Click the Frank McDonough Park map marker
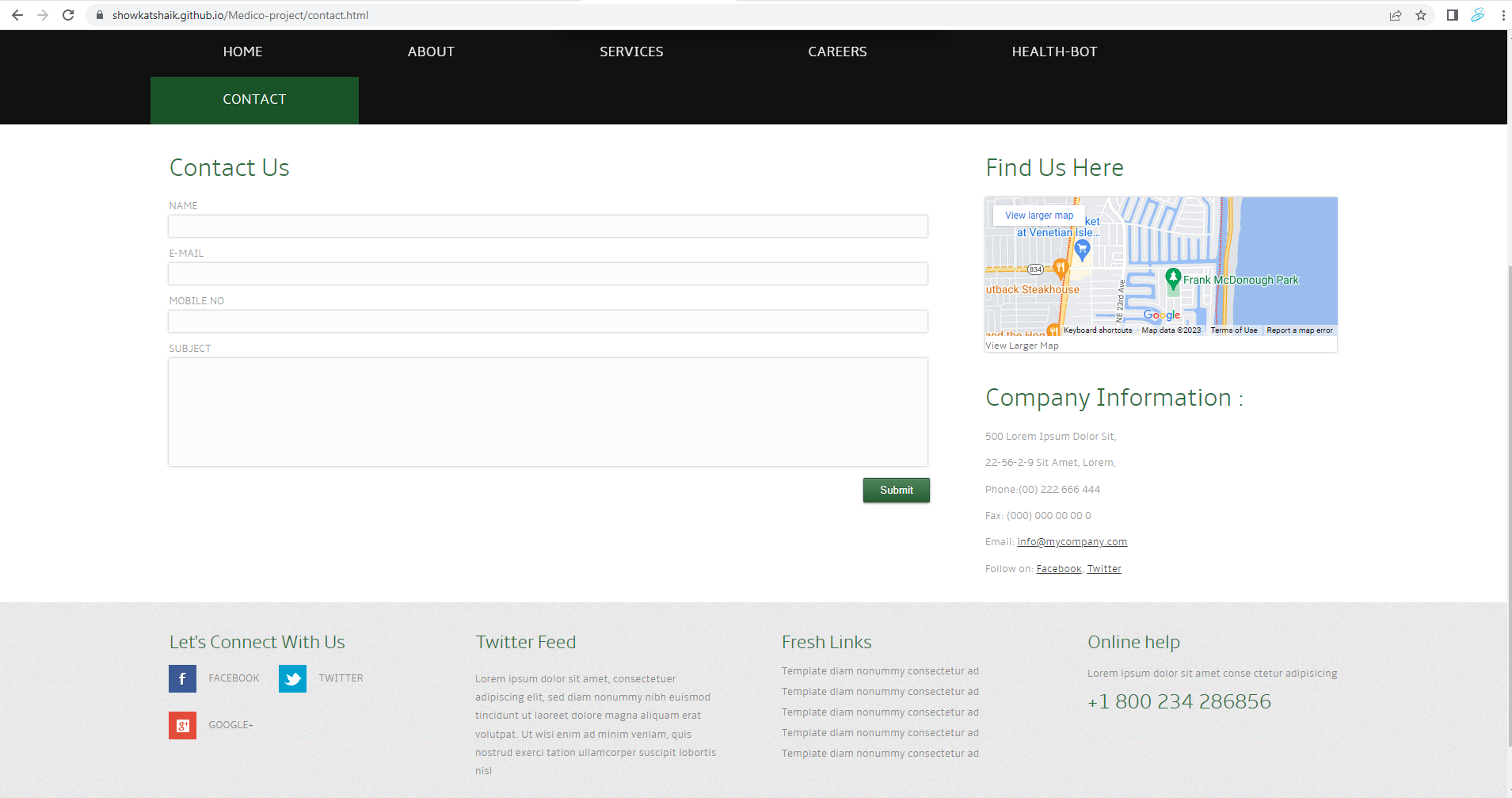 1173,279
